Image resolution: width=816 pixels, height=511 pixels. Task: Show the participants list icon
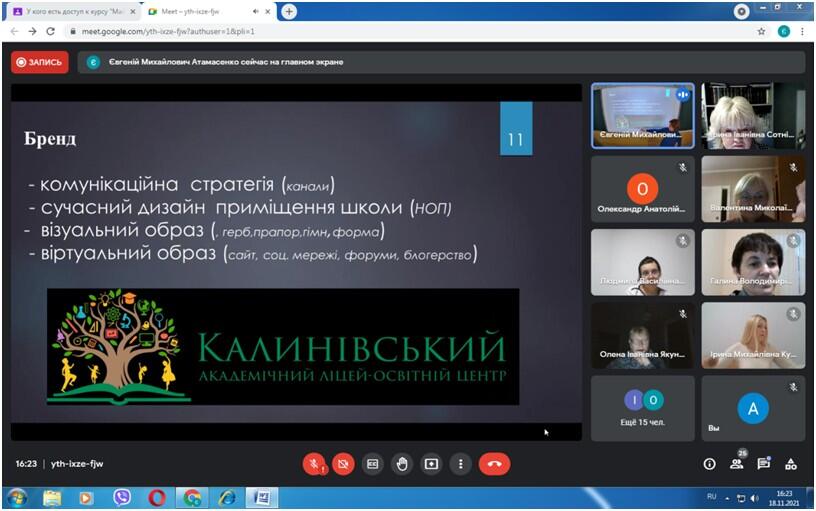tap(736, 464)
